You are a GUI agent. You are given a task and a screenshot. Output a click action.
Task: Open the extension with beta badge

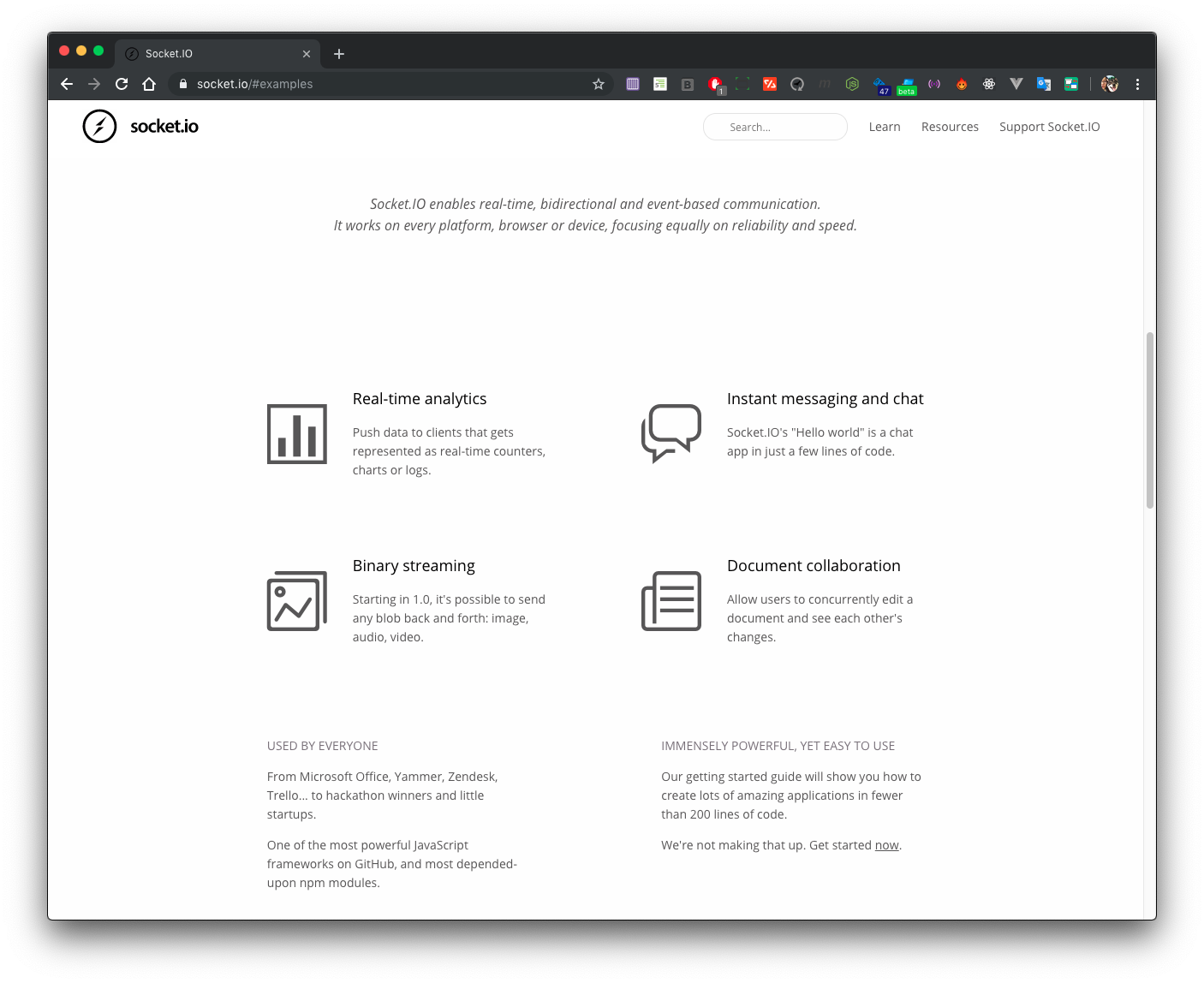[907, 86]
